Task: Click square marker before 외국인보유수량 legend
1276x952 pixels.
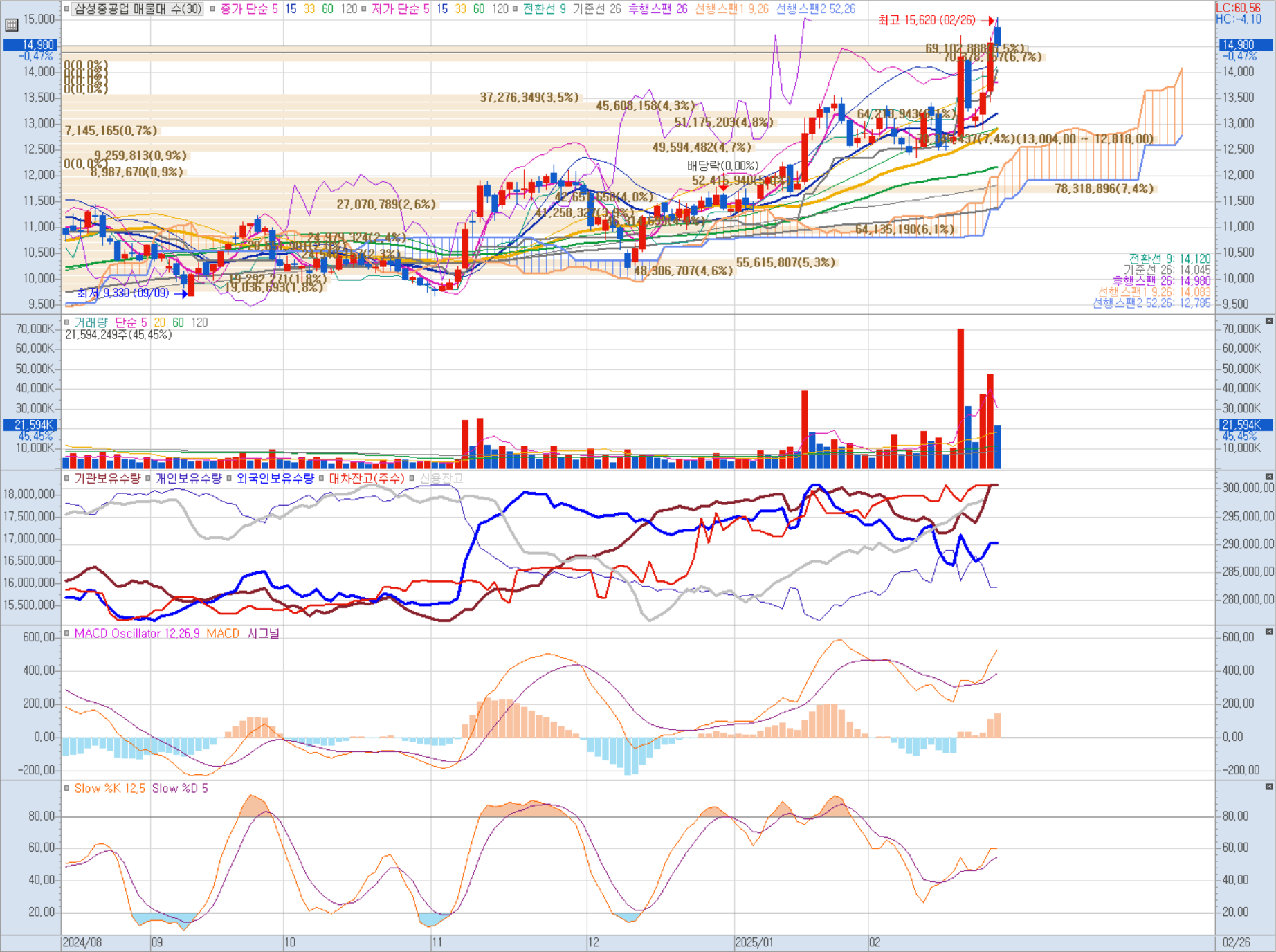Action: click(x=229, y=478)
